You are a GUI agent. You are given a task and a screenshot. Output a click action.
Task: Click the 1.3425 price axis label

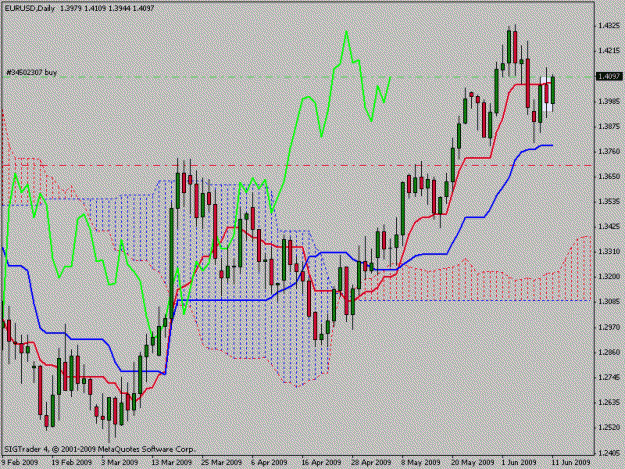(x=609, y=226)
